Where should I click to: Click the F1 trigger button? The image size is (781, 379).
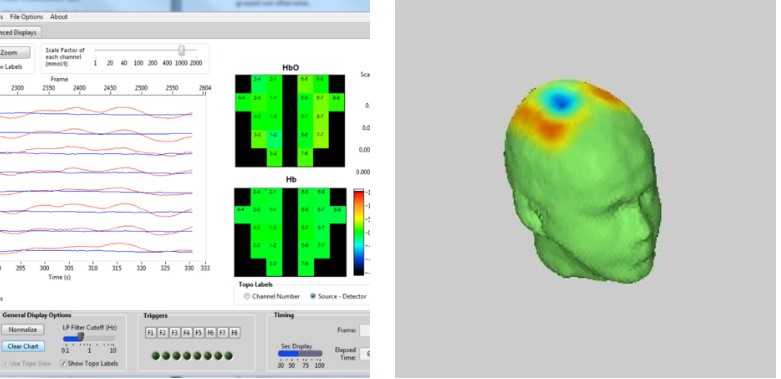pos(151,333)
